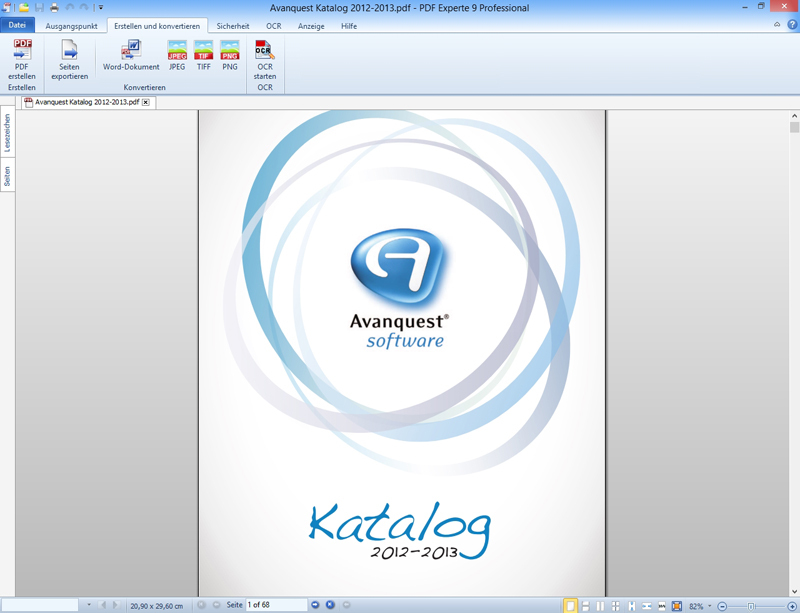The image size is (800, 613).
Task: Convert to Word-Dokument
Action: pos(131,55)
